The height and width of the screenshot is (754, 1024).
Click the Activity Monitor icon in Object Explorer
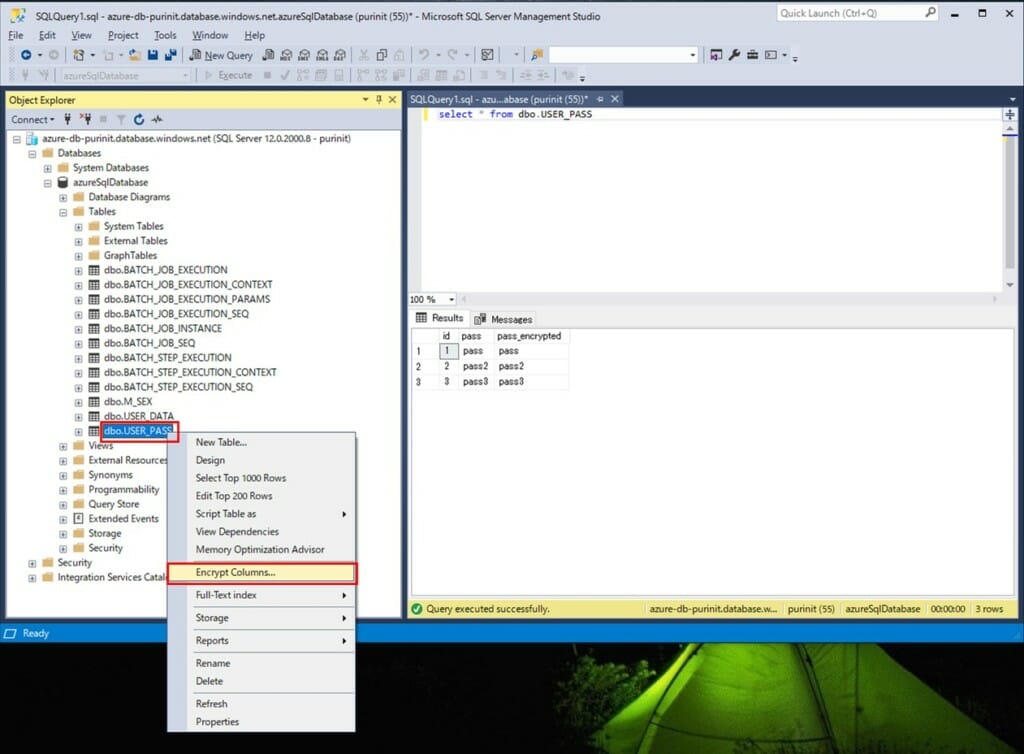[x=157, y=118]
